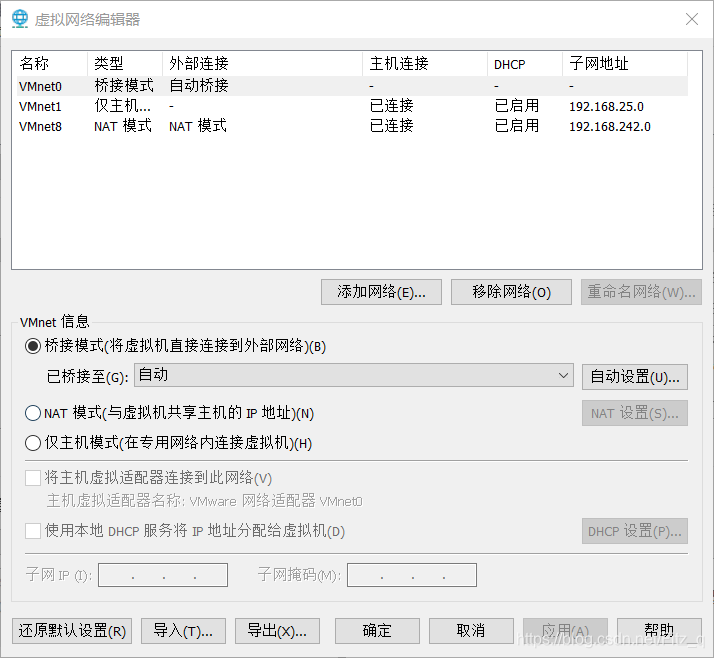Click 确定 button

(377, 631)
